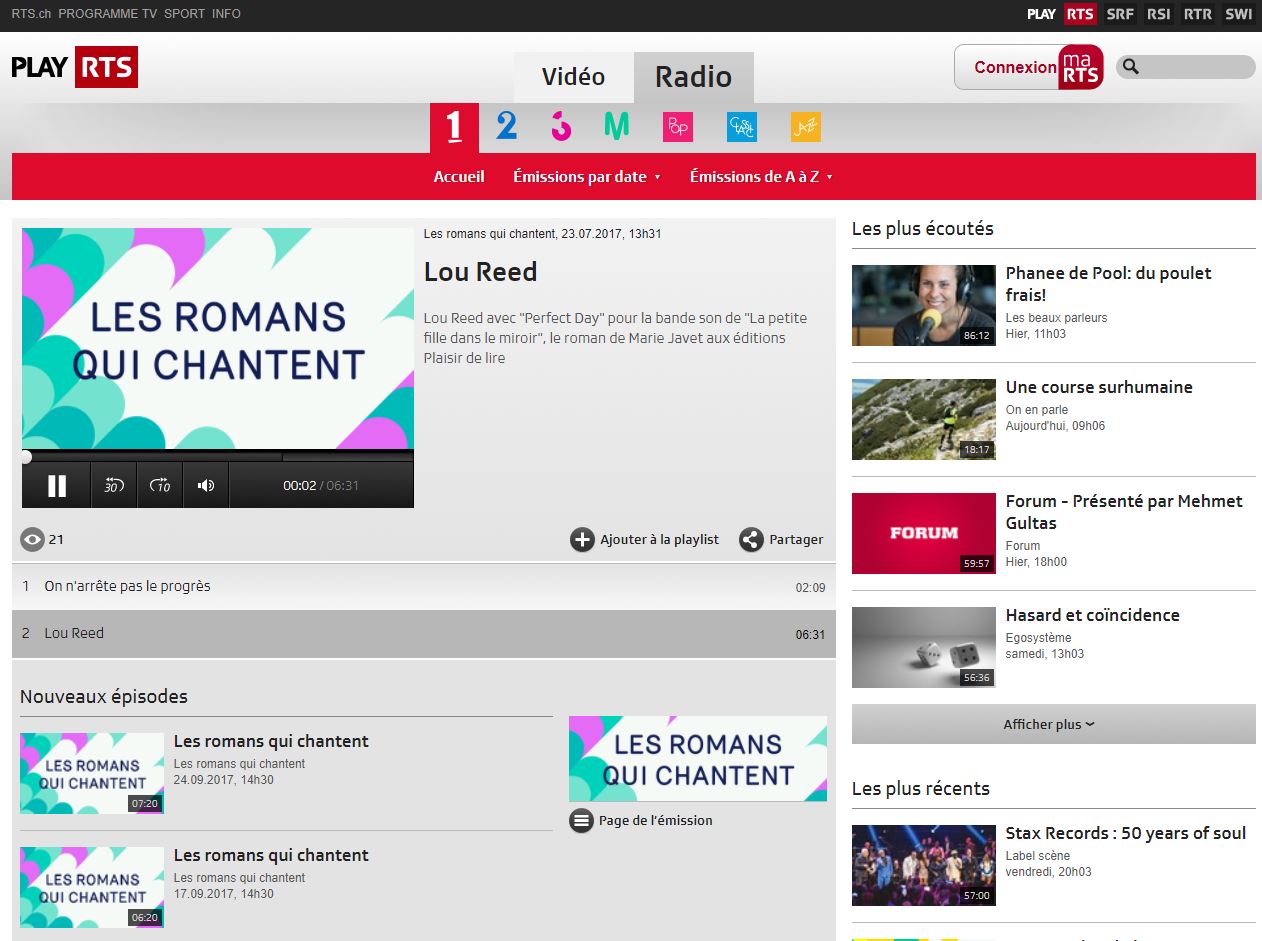Go to the Accueil menu item

tap(459, 177)
